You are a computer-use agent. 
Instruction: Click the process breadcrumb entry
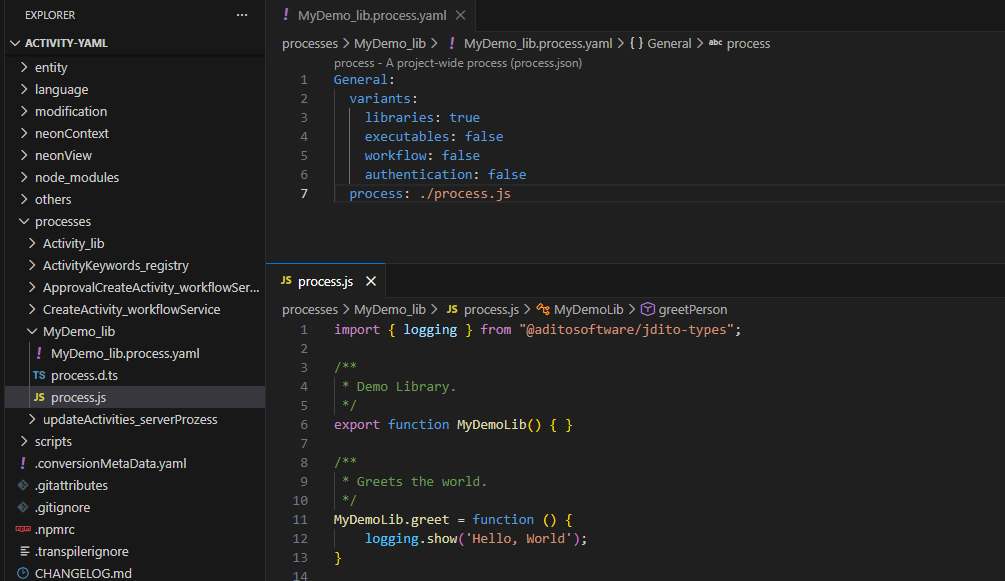tap(748, 43)
